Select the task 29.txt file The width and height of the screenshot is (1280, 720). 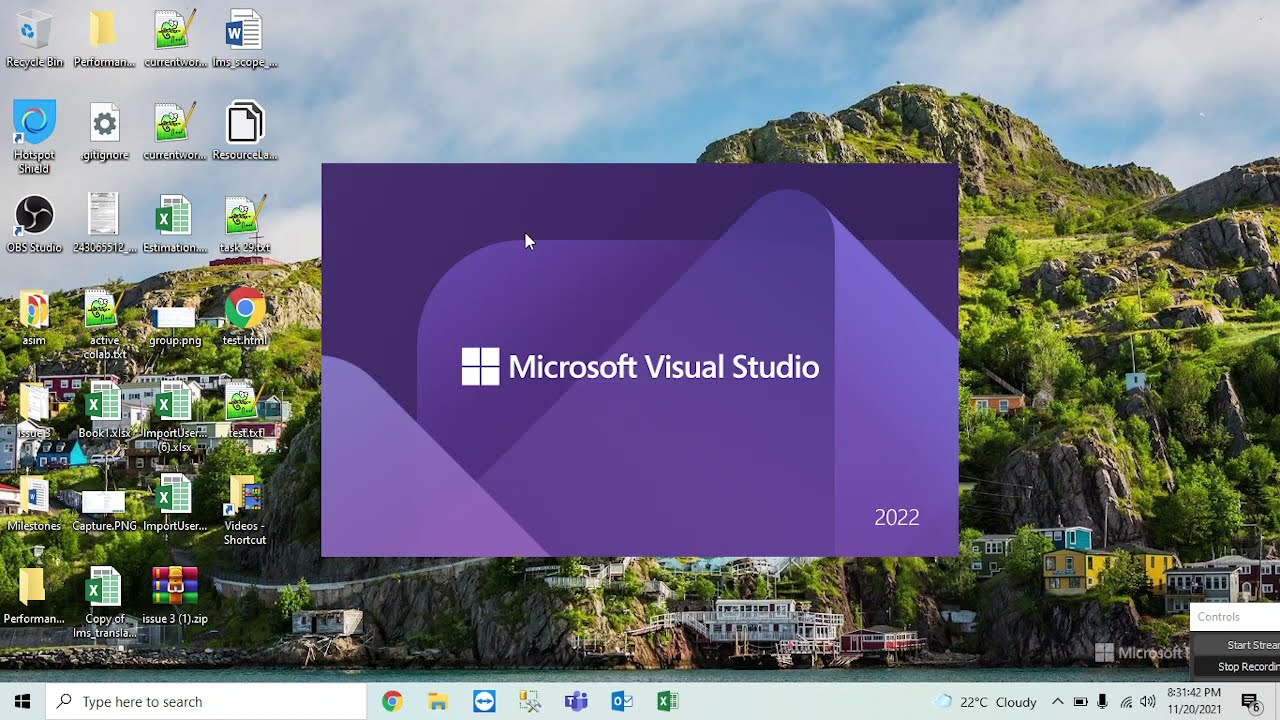[244, 224]
